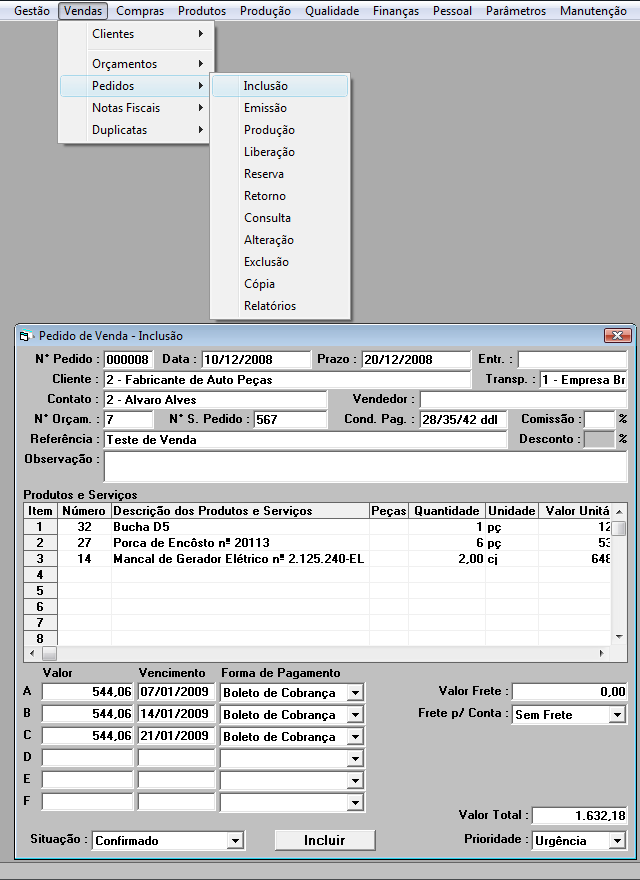
Task: Open the Compras menu
Action: pos(140,11)
